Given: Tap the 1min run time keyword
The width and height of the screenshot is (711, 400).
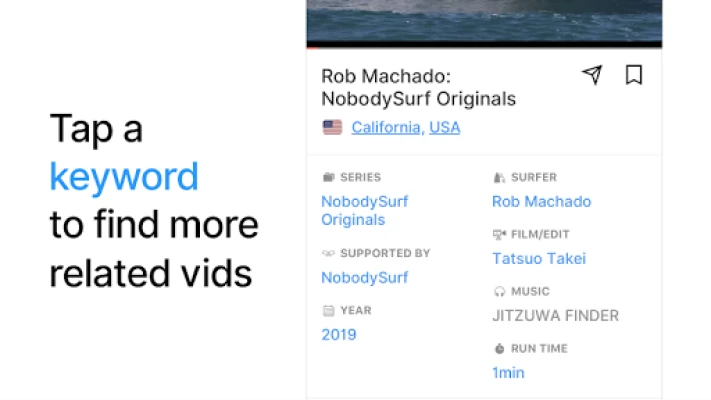Looking at the screenshot, I should pyautogui.click(x=508, y=373).
